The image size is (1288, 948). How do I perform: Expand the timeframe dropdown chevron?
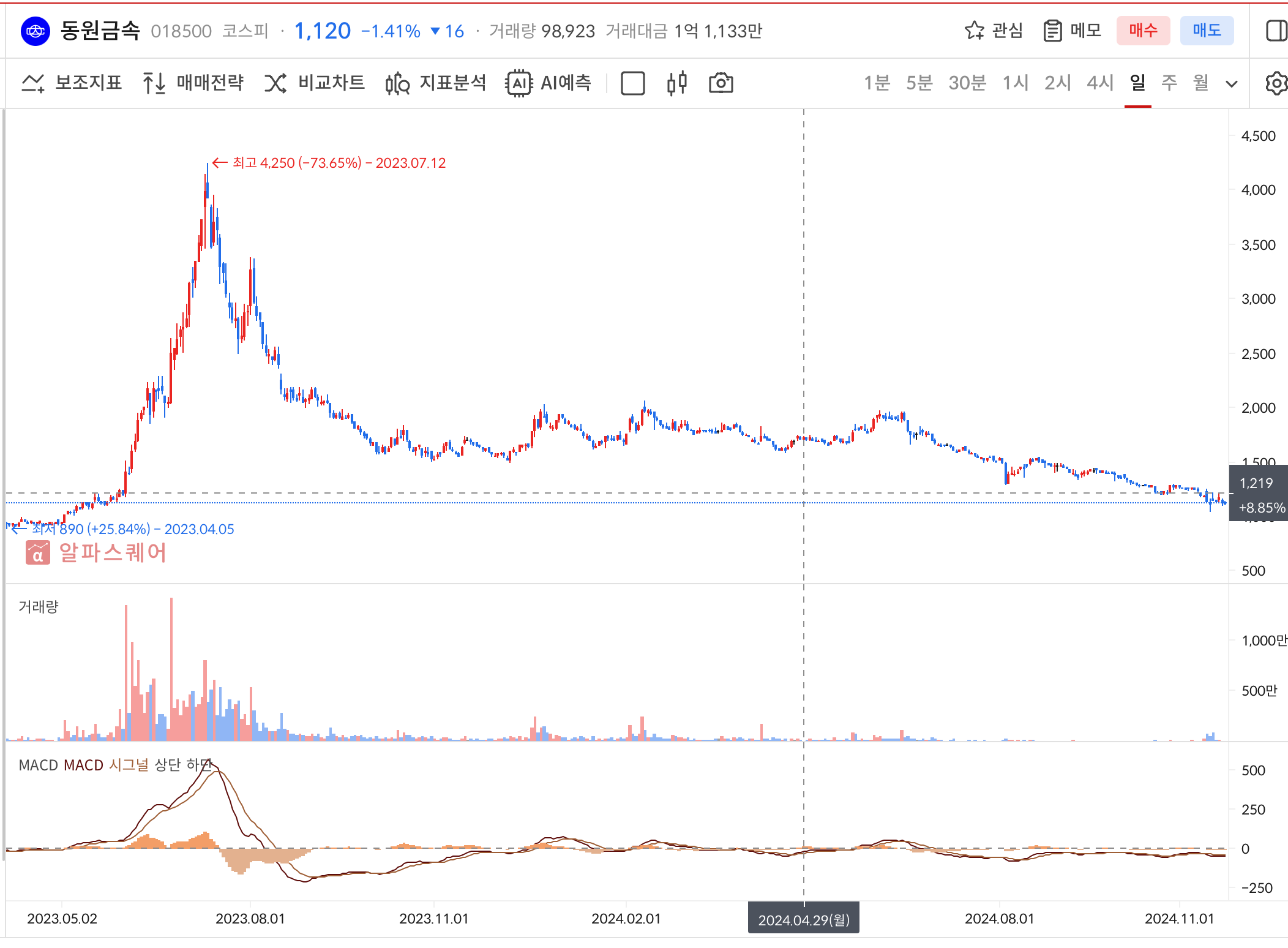coord(1232,84)
